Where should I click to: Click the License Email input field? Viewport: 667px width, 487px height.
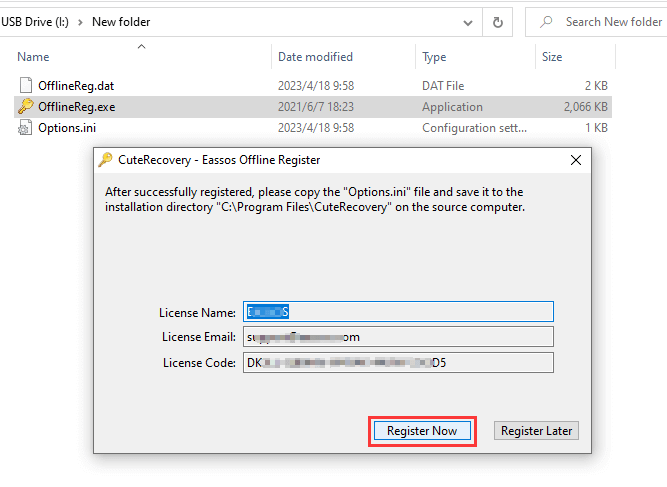[x=398, y=337]
